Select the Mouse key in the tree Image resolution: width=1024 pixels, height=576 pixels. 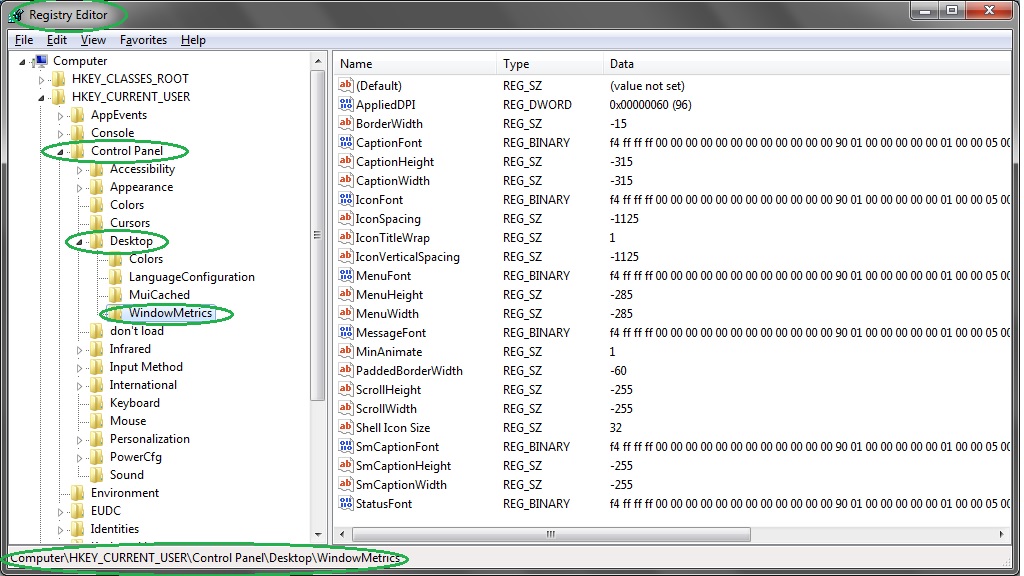[128, 421]
